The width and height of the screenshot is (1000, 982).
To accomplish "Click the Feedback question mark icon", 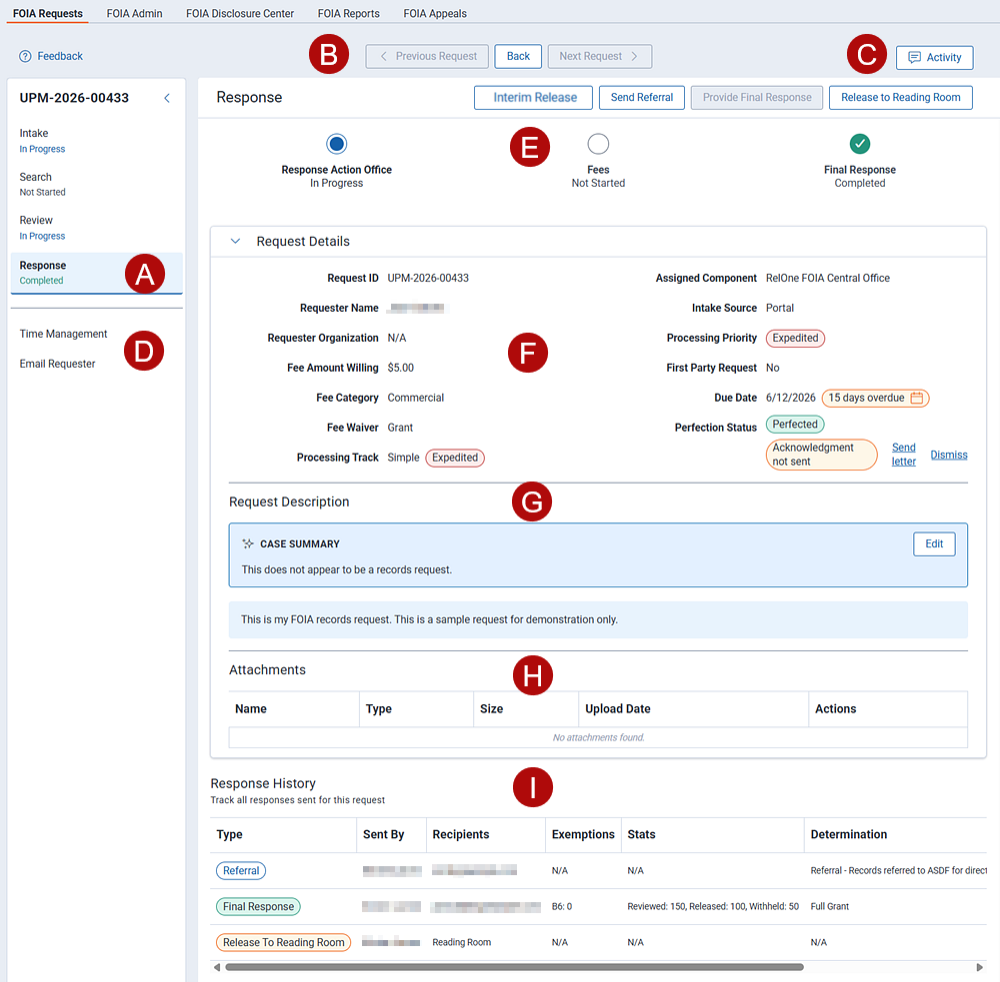I will pyautogui.click(x=25, y=56).
